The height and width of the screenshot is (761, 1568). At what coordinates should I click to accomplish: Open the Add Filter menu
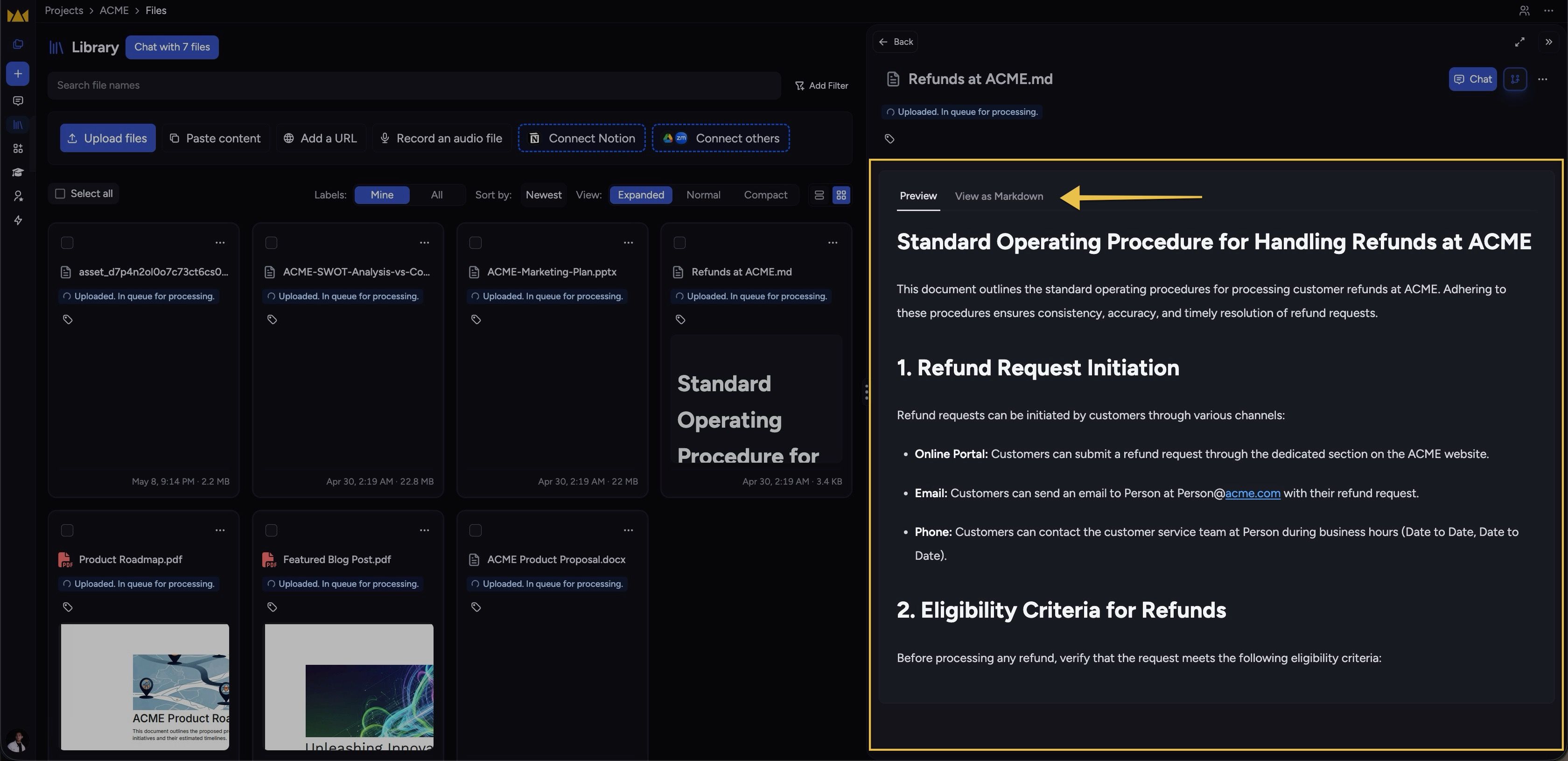click(821, 86)
